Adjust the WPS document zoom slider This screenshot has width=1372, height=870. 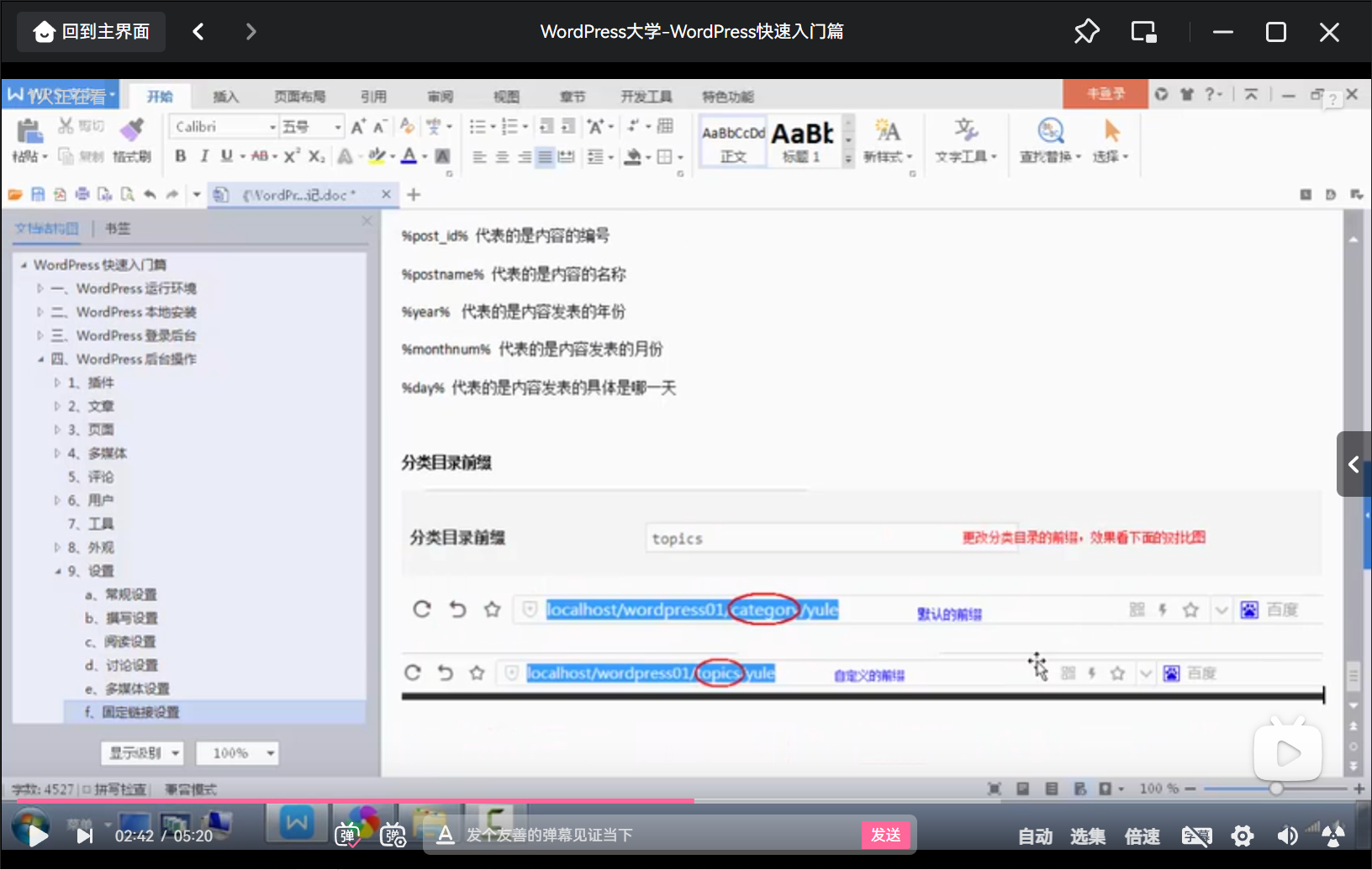click(1275, 788)
